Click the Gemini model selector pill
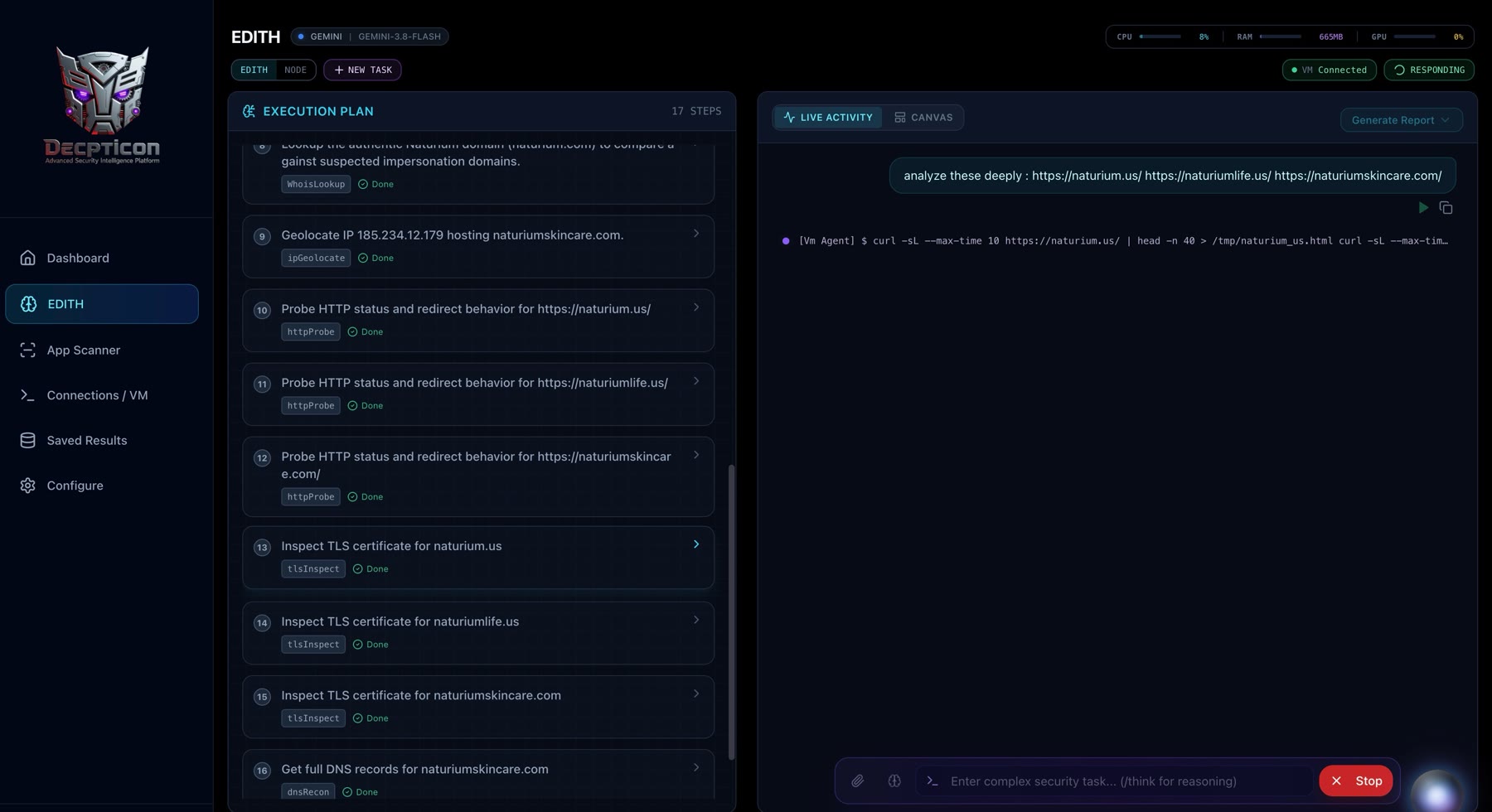This screenshot has height=812, width=1492. 369,36
